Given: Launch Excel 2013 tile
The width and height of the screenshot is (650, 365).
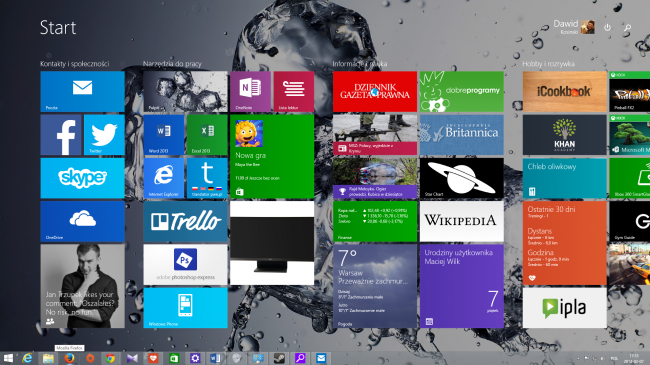Looking at the screenshot, I should [207, 135].
